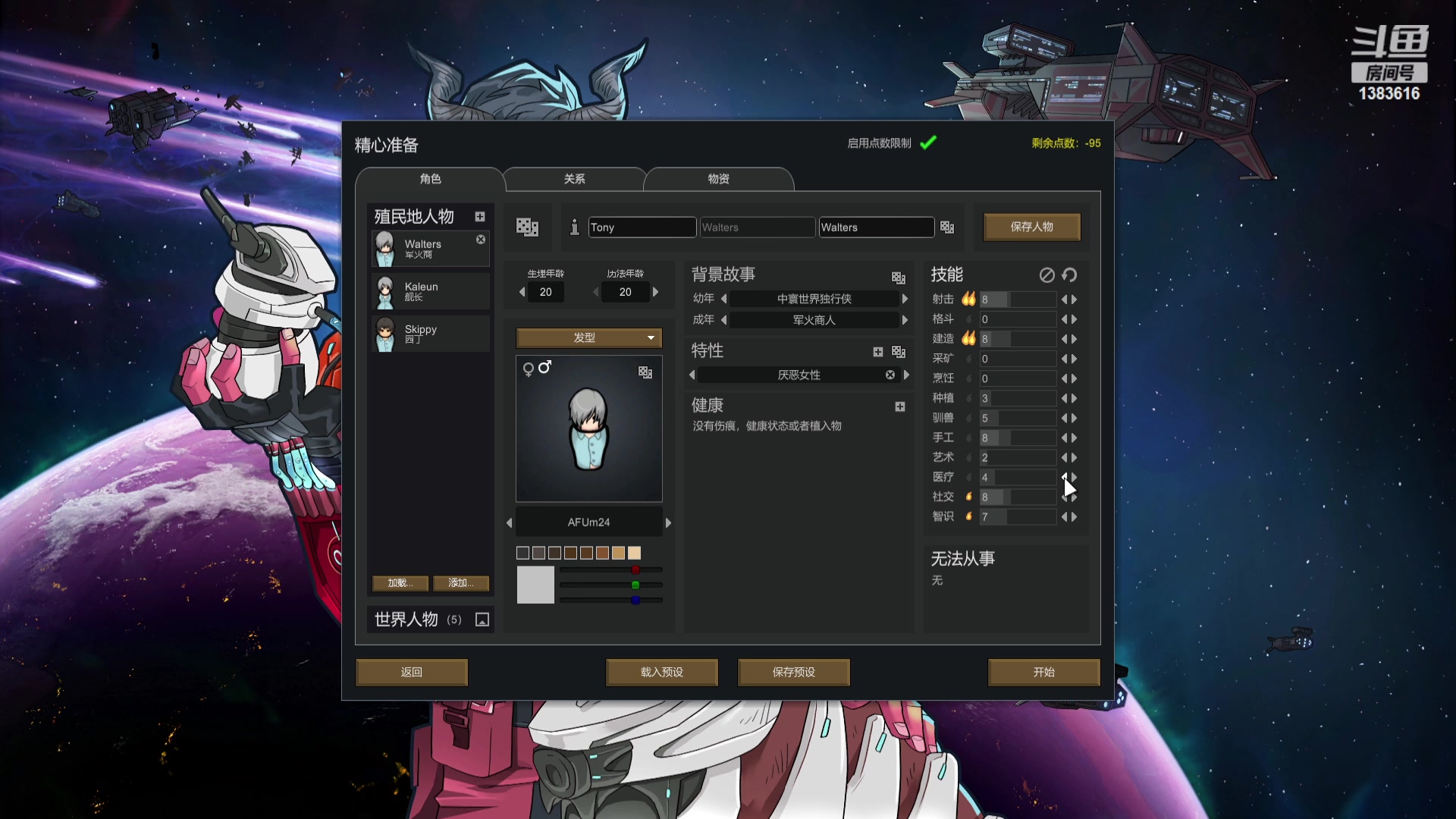Toggle passion flame for 射击 skill
Screen dimensions: 1456x819
[968, 299]
